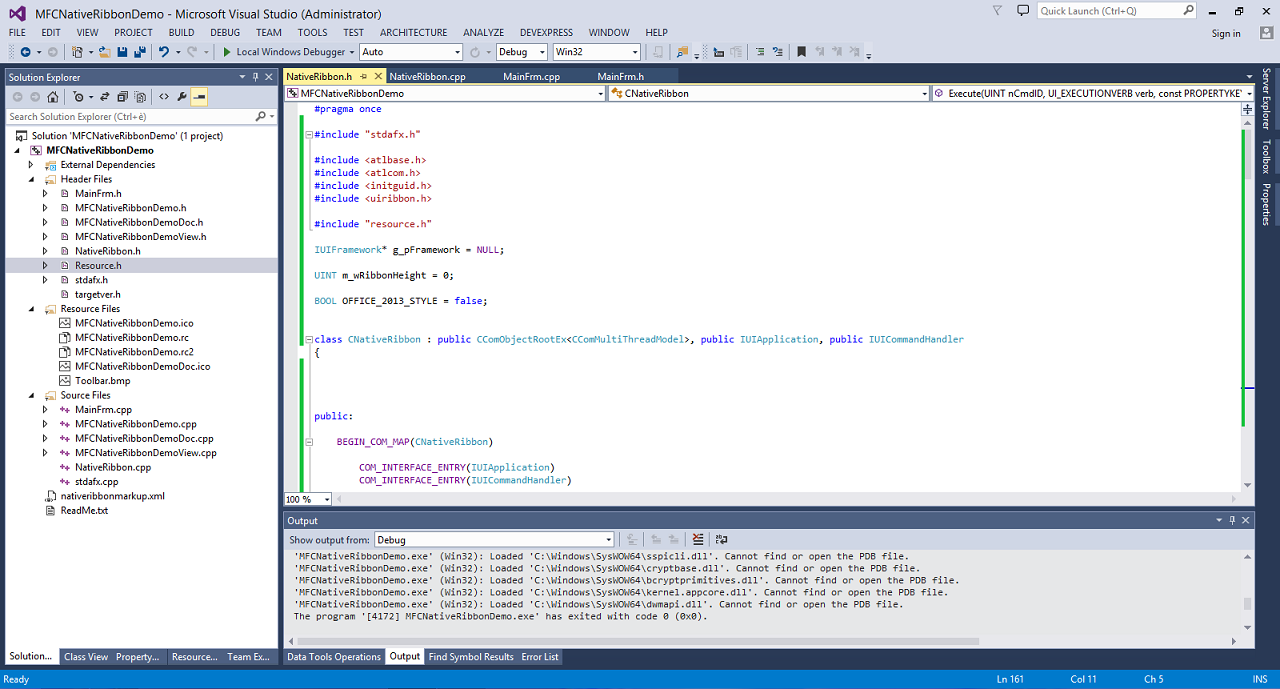Open the FILE menu
Image resolution: width=1280 pixels, height=689 pixels.
pos(17,32)
